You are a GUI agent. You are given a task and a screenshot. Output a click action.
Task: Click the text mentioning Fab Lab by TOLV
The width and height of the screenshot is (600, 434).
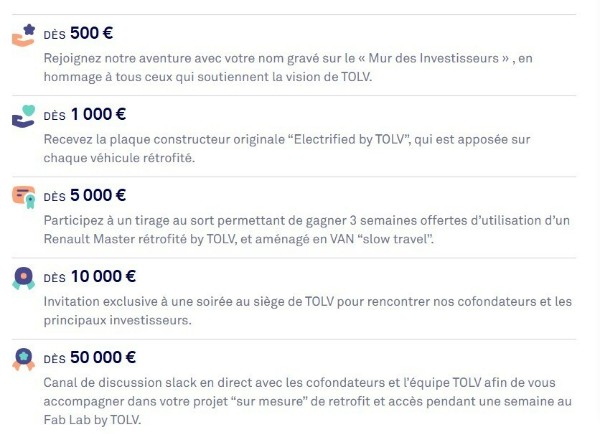tap(92, 420)
